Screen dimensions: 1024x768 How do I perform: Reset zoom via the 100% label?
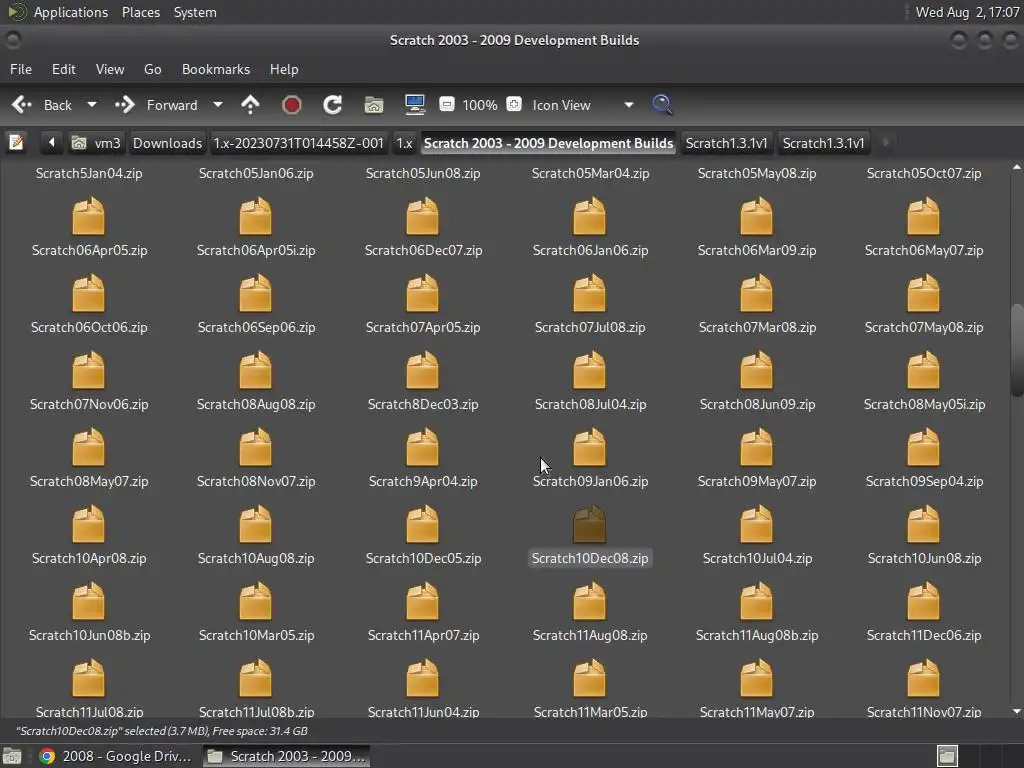pyautogui.click(x=480, y=105)
